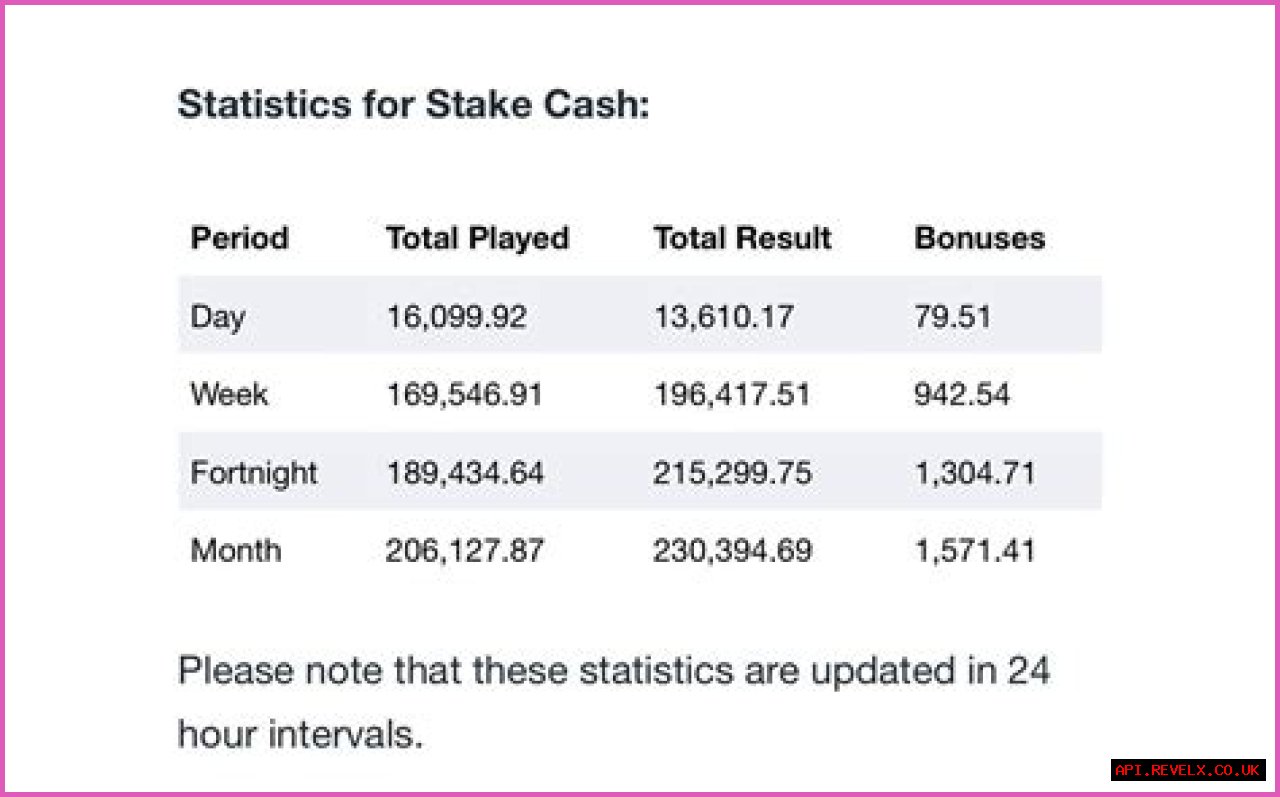Click Month total played value 206,127.87

click(x=465, y=550)
